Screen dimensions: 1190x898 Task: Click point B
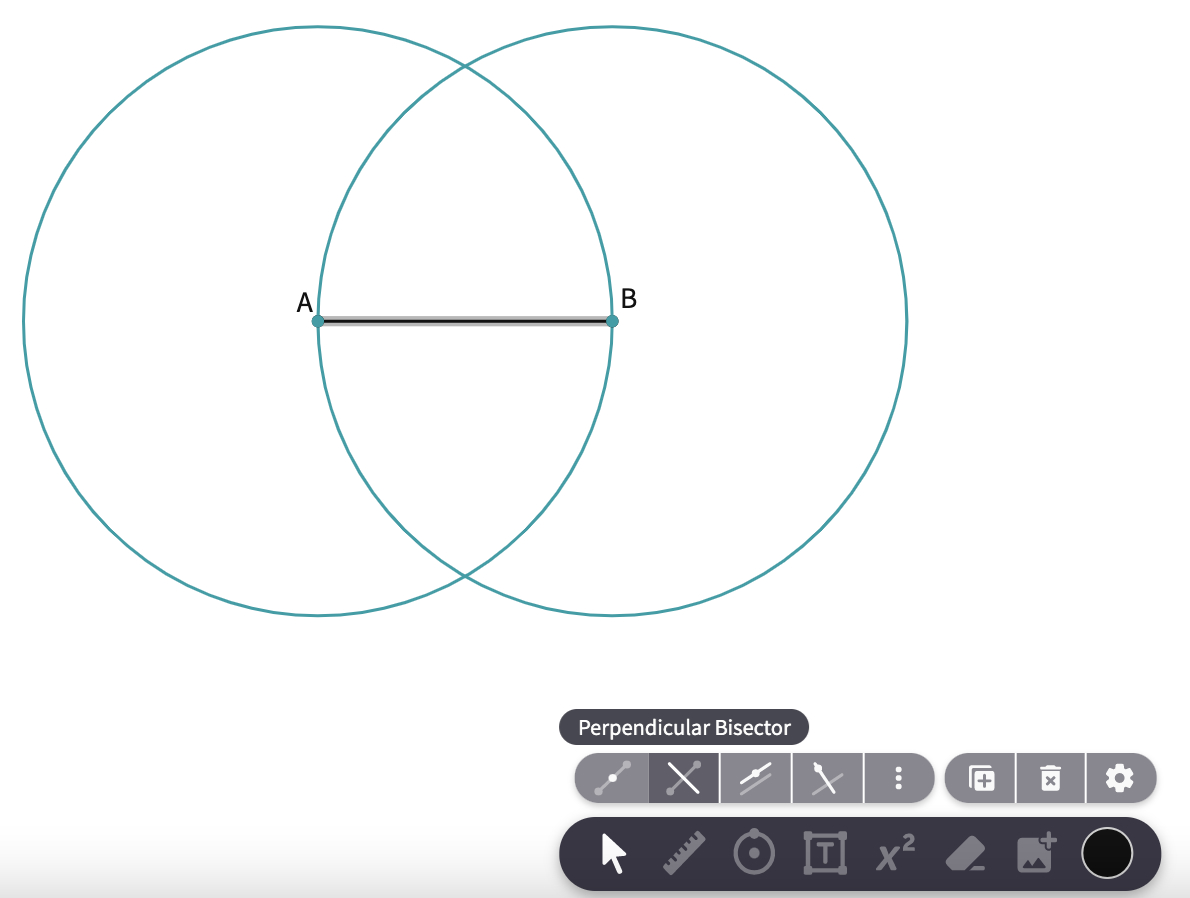611,320
